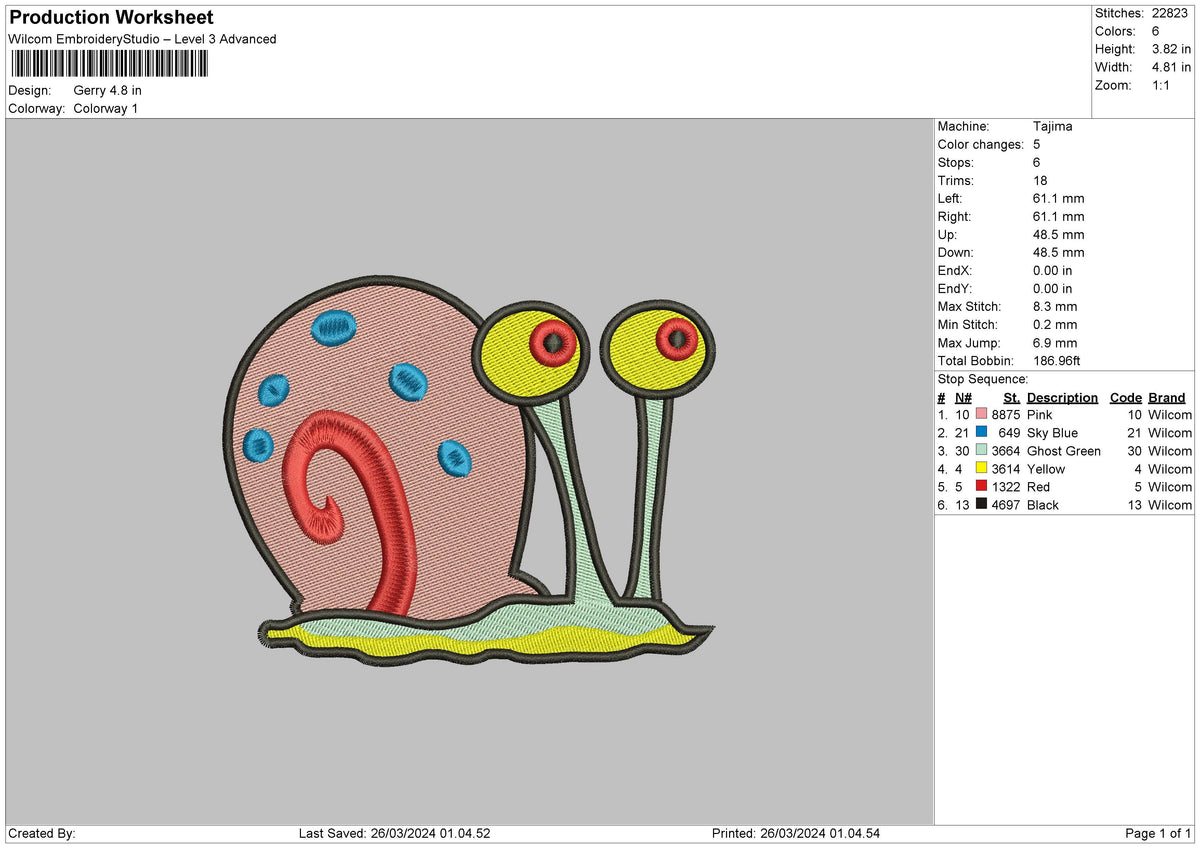Viewport: 1200px width, 848px height.
Task: Click the Pink color swatch in stop sequence
Action: [x=981, y=415]
